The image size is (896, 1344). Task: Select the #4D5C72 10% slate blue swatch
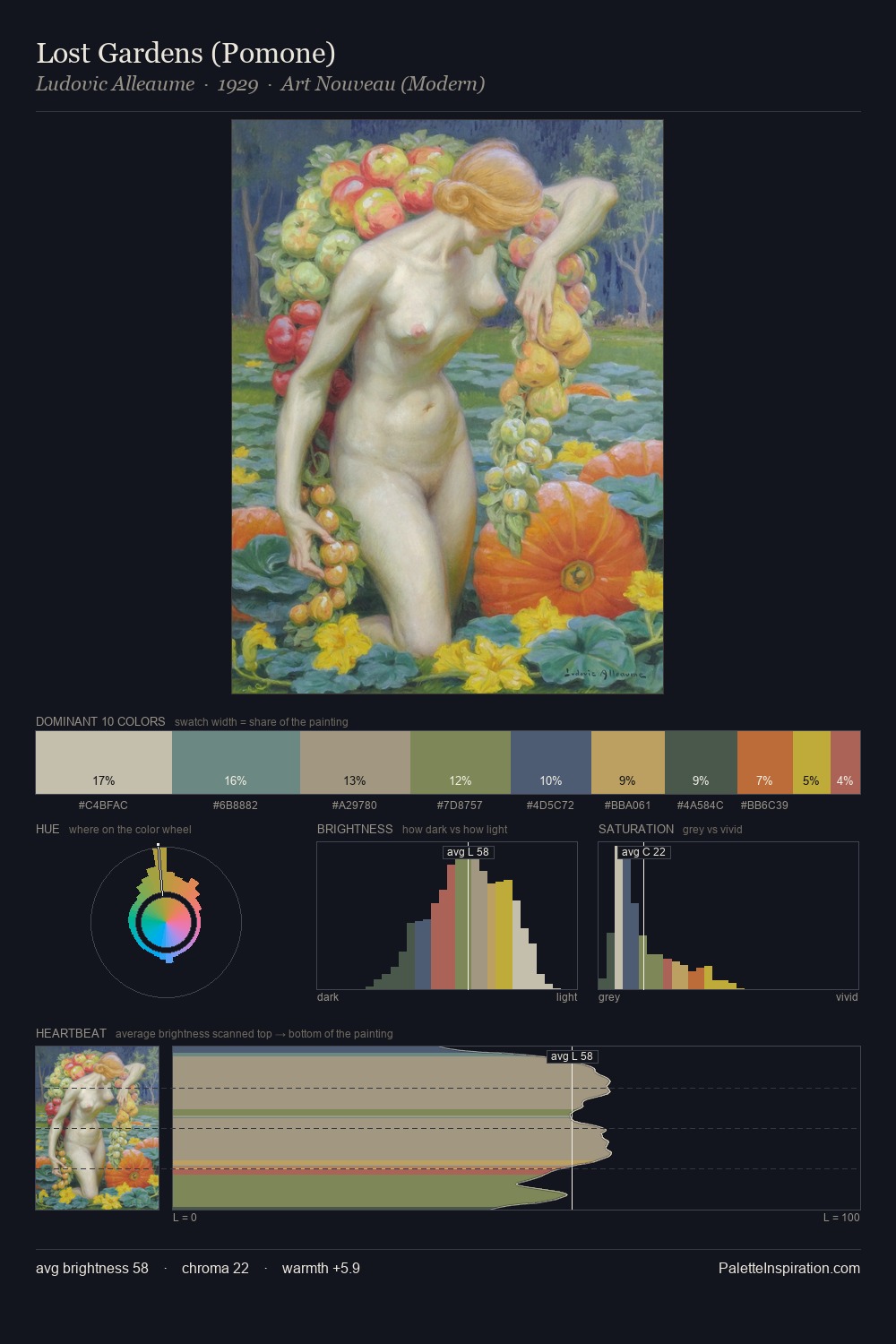coord(551,762)
